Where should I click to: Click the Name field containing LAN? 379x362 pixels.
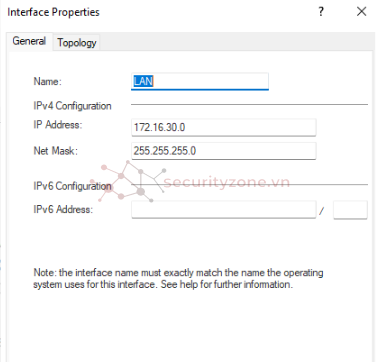(200, 81)
